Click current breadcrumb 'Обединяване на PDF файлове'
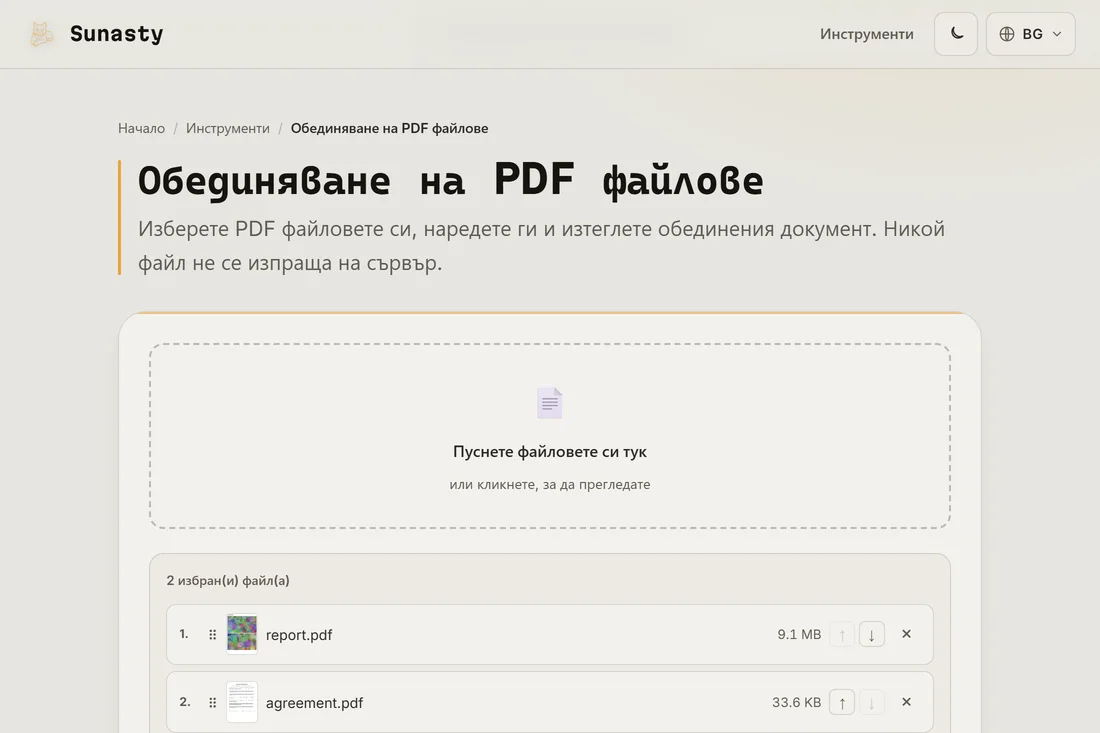Image resolution: width=1100 pixels, height=733 pixels. click(x=389, y=128)
